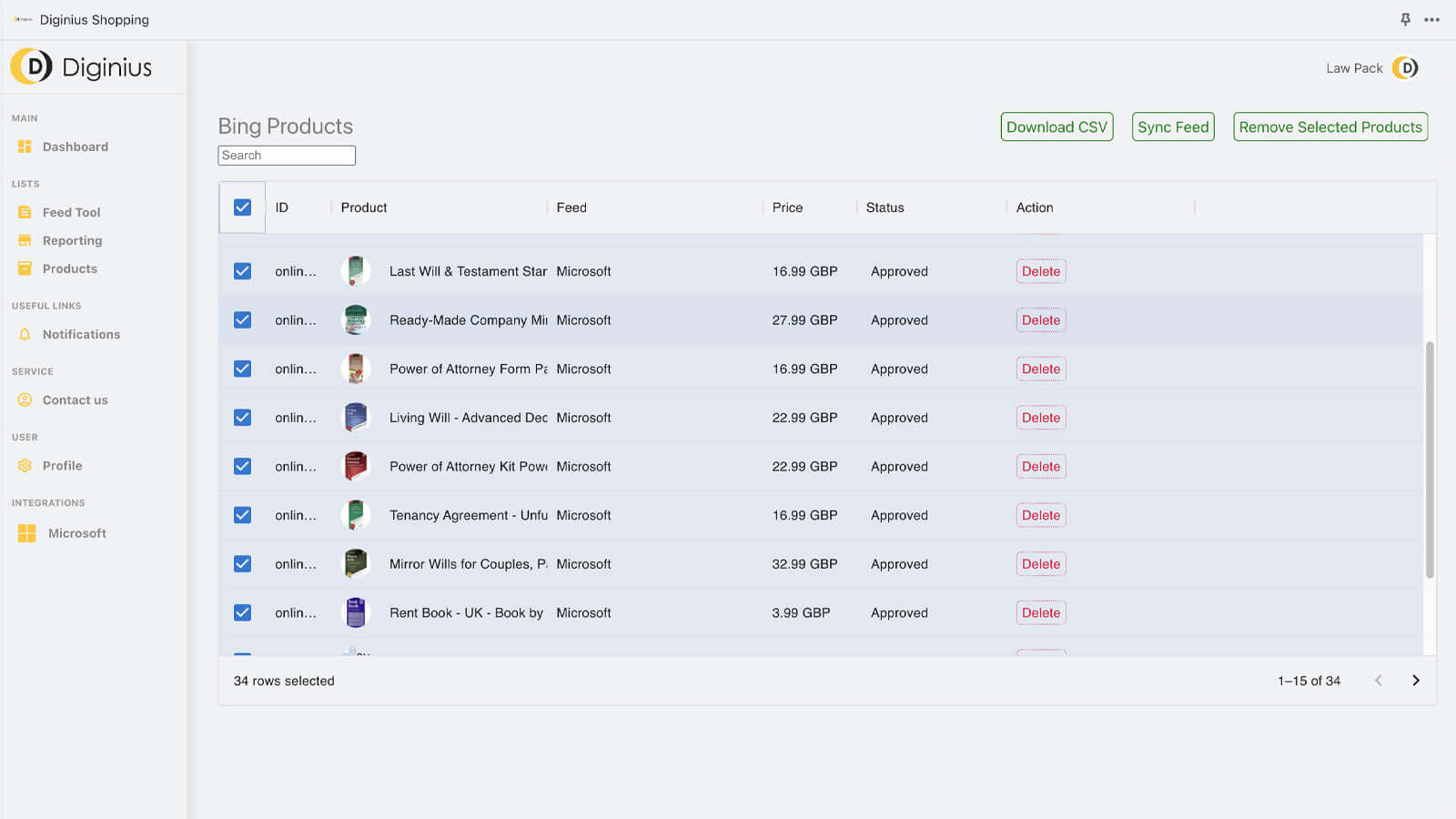The image size is (1456, 819).
Task: Sync the Microsoft product feed
Action: point(1172,126)
